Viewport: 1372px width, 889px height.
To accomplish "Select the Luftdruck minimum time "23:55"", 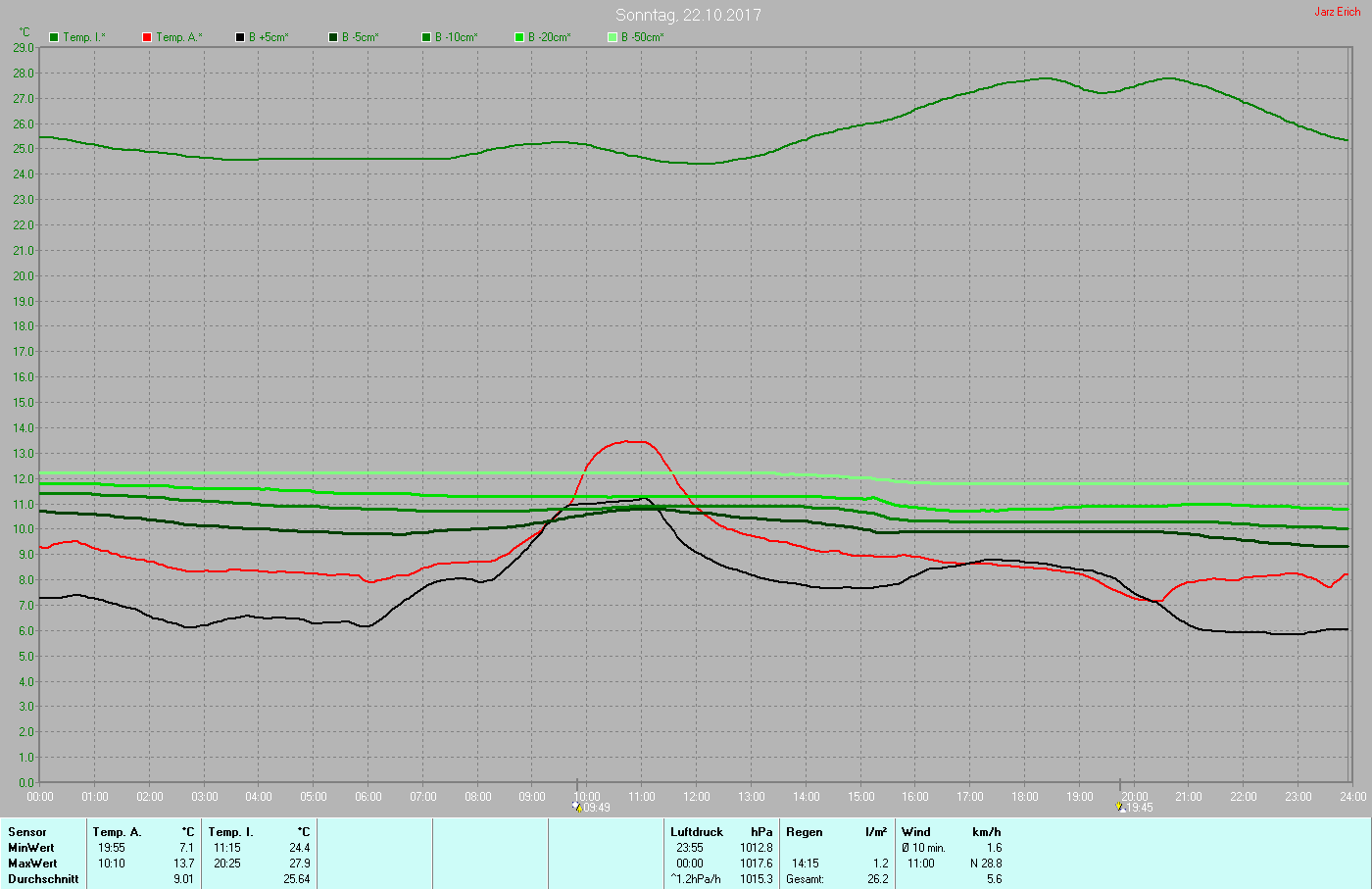I will click(690, 848).
